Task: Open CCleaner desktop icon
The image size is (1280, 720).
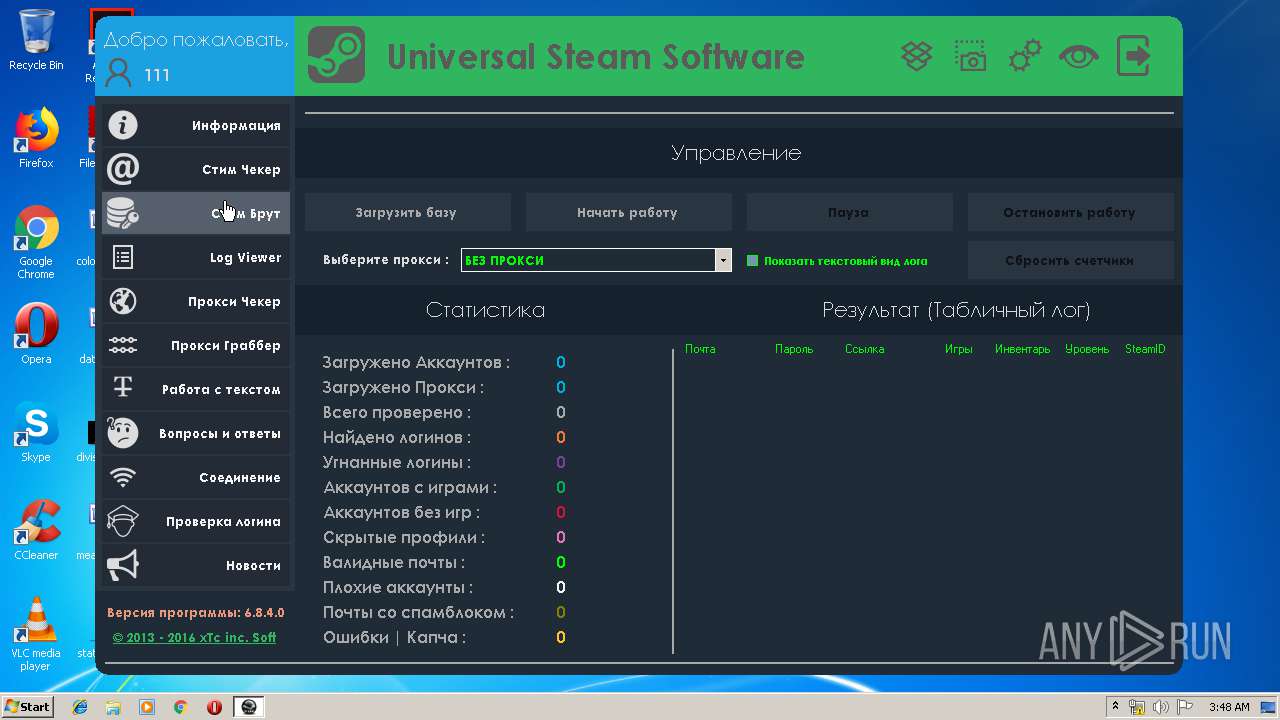Action: (36, 530)
